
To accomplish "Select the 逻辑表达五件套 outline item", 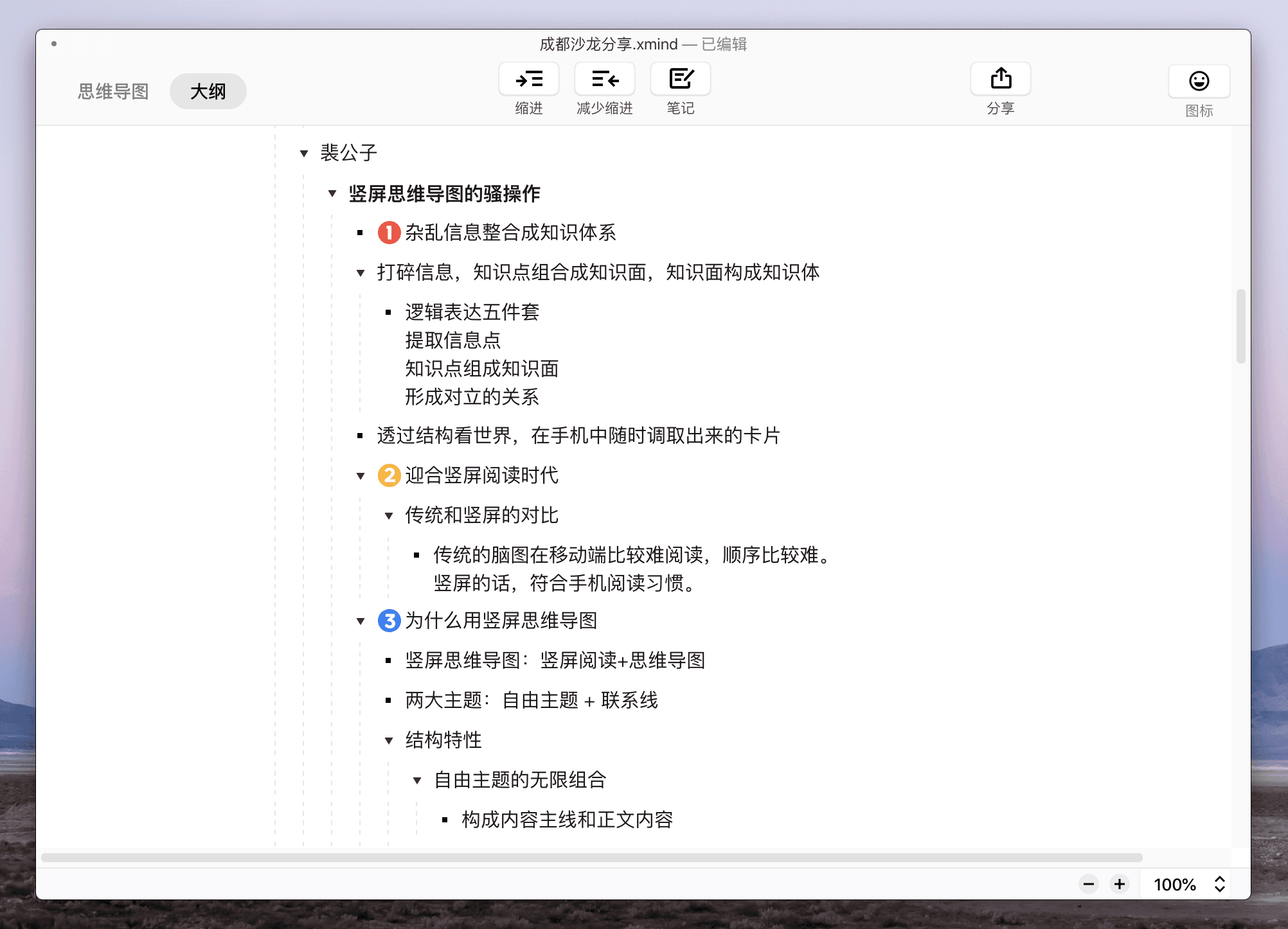I will point(472,312).
